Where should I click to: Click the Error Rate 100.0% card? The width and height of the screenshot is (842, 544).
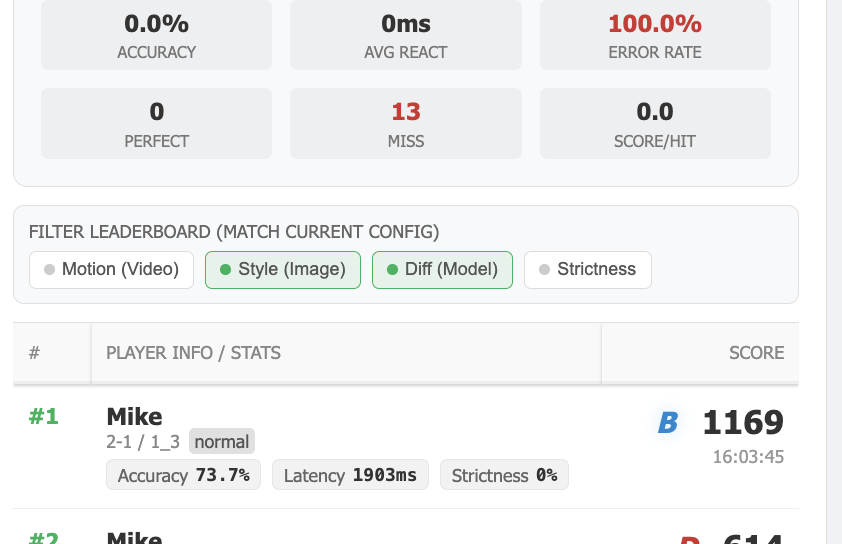(655, 35)
